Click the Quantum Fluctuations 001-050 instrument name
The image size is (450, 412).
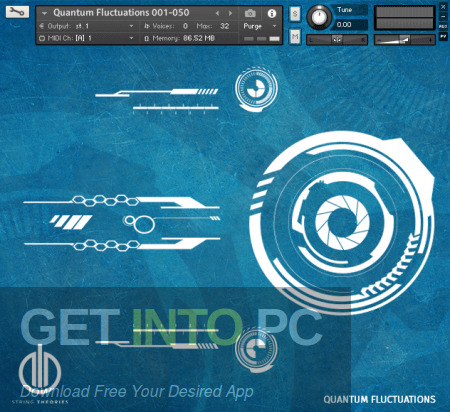[x=121, y=13]
